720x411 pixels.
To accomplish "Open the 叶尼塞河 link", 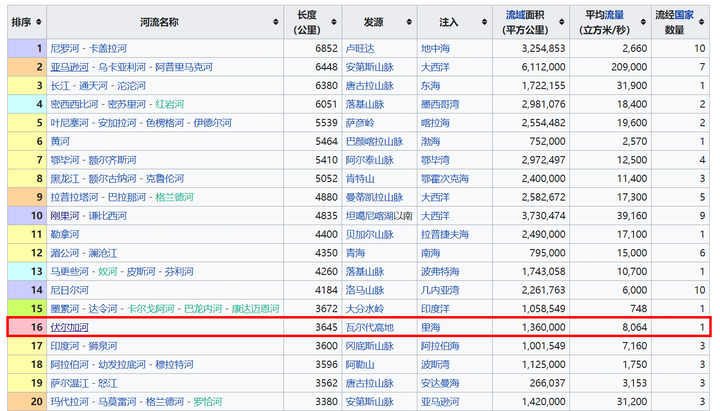I will click(x=69, y=123).
